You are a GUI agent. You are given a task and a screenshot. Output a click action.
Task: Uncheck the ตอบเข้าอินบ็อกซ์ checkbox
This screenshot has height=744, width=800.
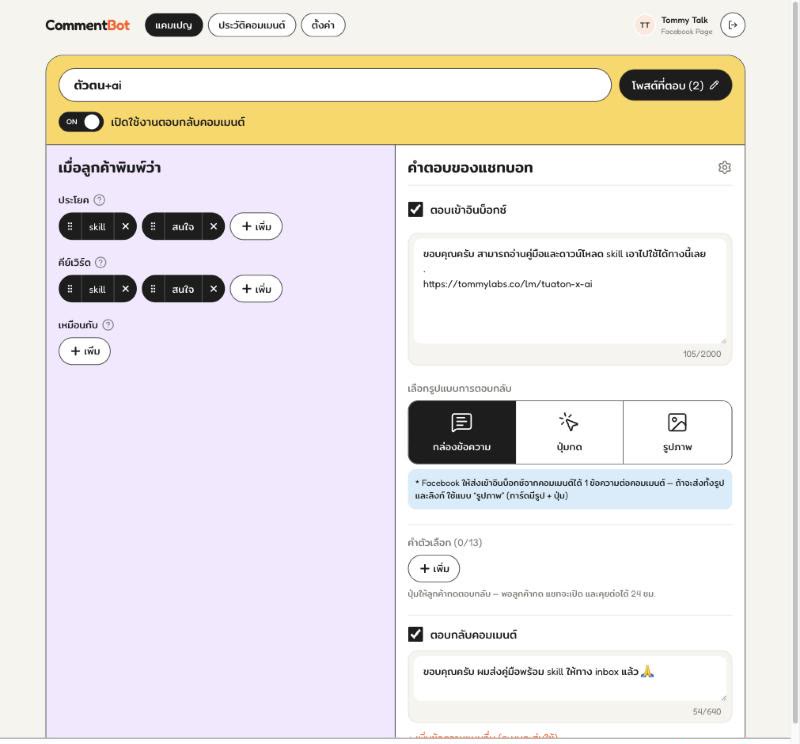click(x=415, y=210)
